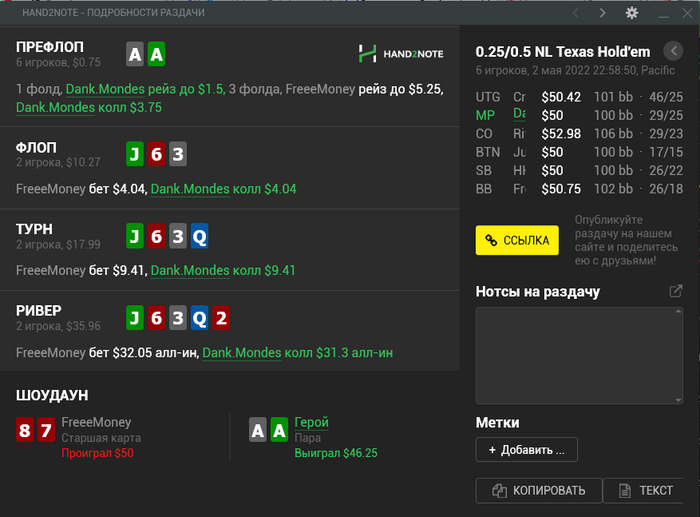This screenshot has width=700, height=517.
Task: Click the Q card in the РИВЕР row
Action: click(199, 318)
